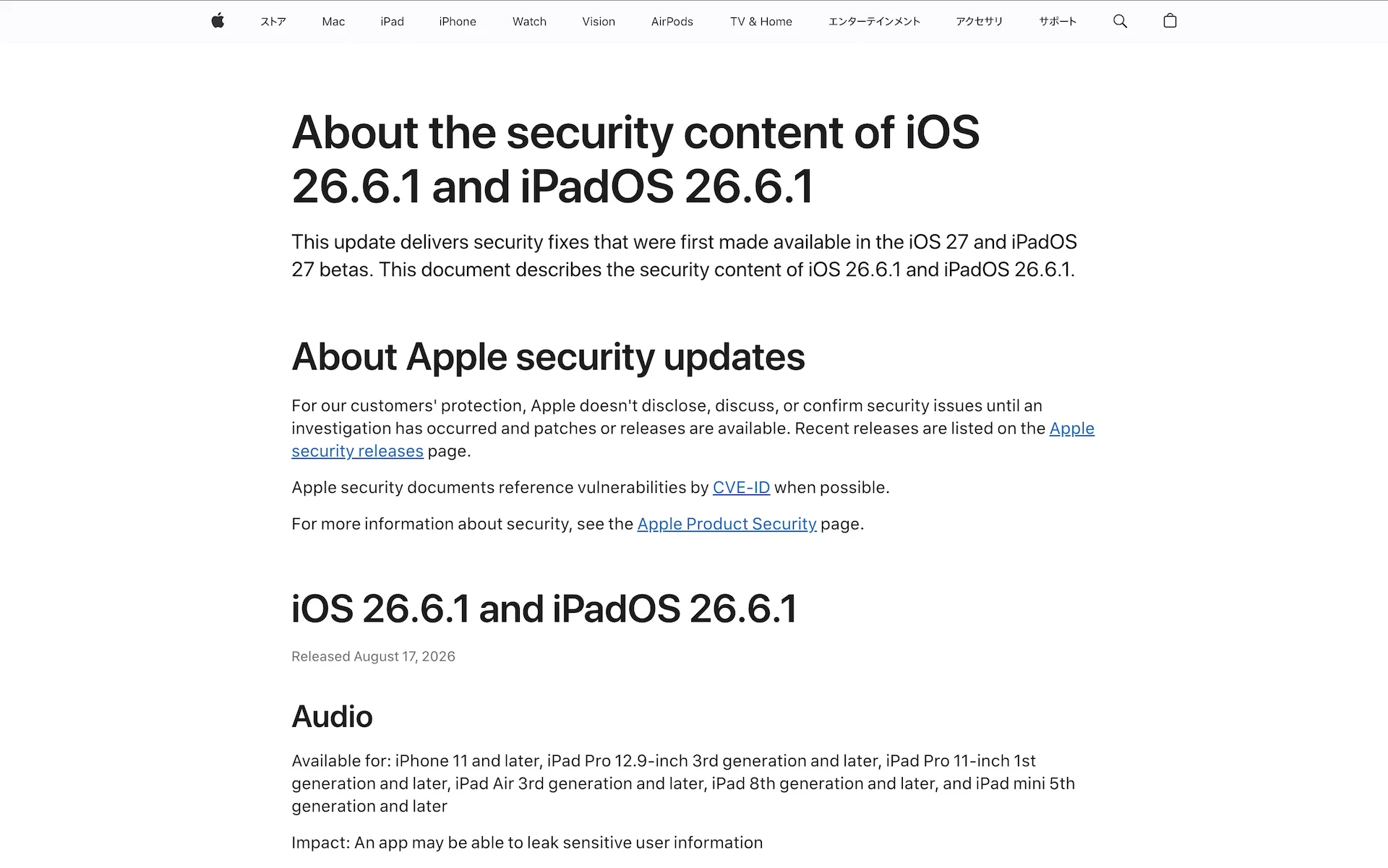Select Mac in the navigation bar
The height and width of the screenshot is (868, 1388).
333,22
